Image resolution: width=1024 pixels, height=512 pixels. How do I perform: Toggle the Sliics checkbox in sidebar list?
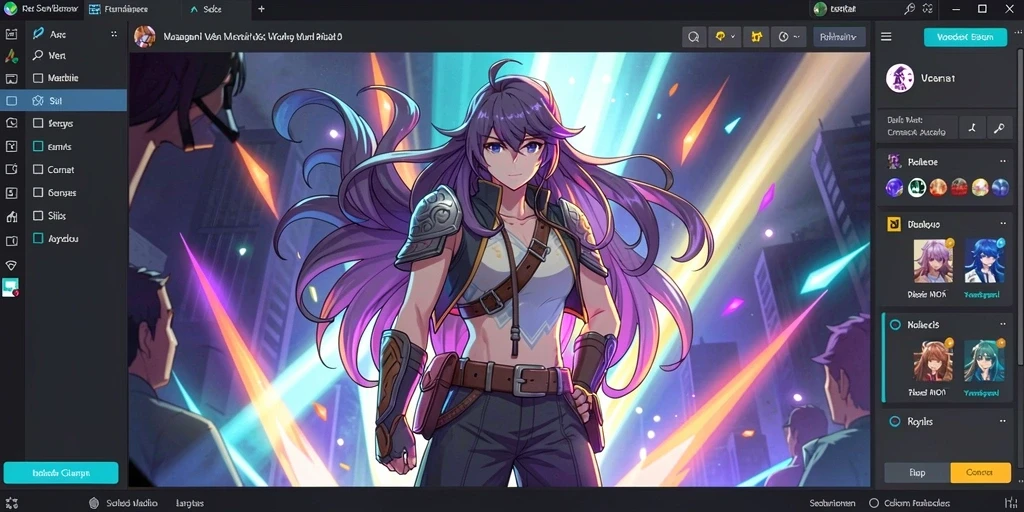pyautogui.click(x=38, y=216)
